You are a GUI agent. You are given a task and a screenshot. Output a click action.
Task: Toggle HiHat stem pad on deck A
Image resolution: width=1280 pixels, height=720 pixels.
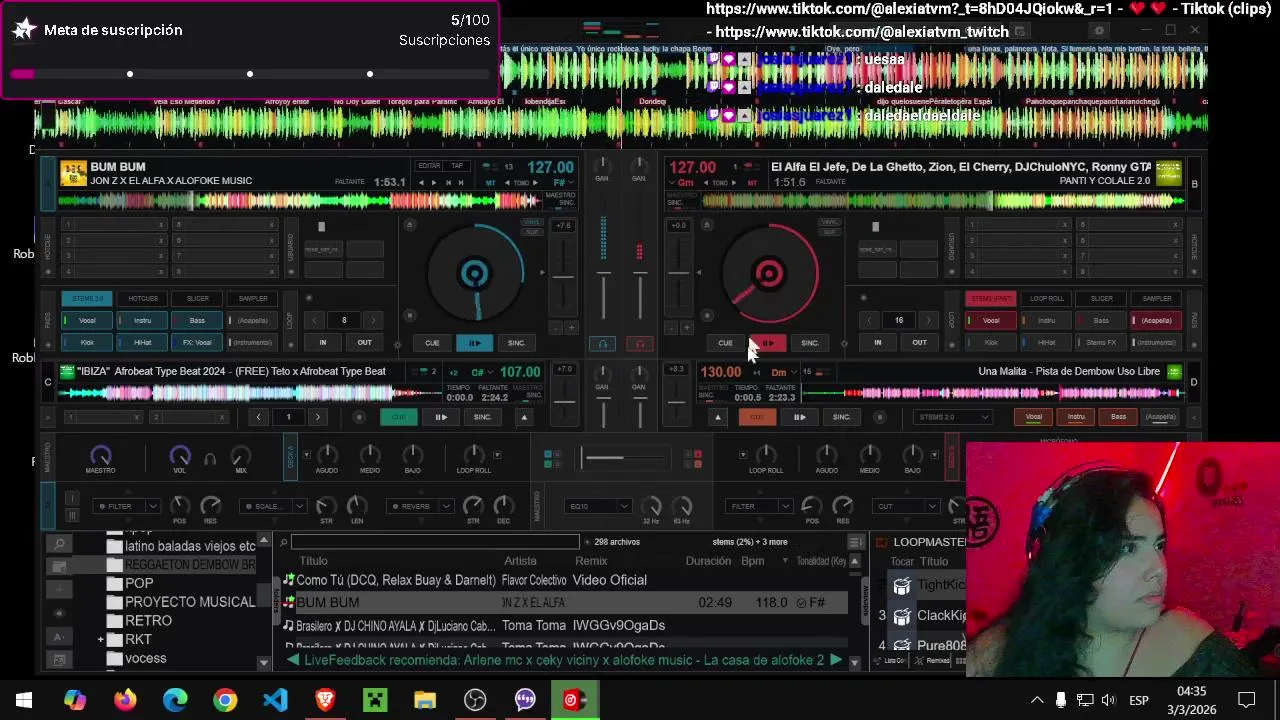142,342
